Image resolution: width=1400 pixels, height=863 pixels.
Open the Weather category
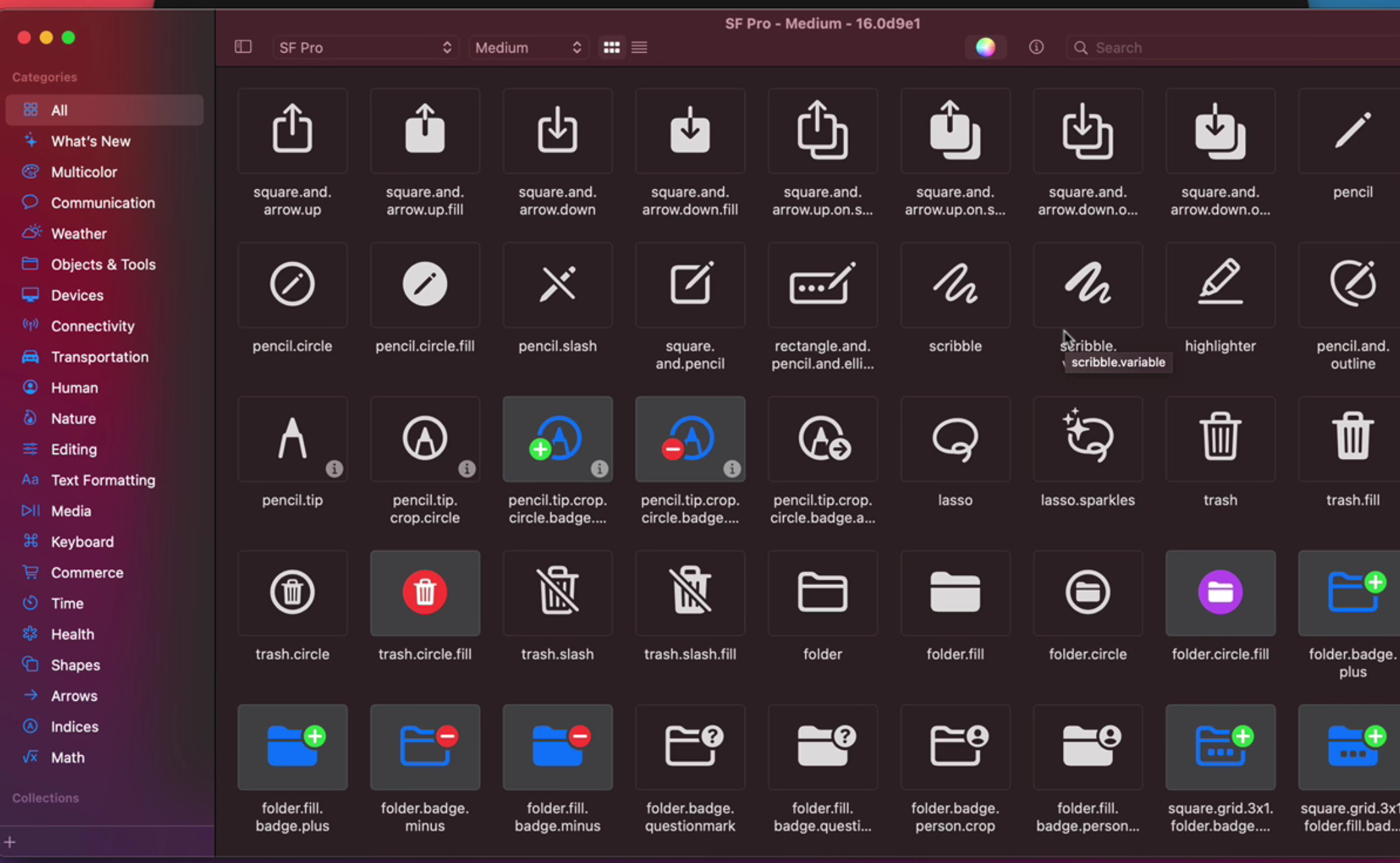coord(79,233)
